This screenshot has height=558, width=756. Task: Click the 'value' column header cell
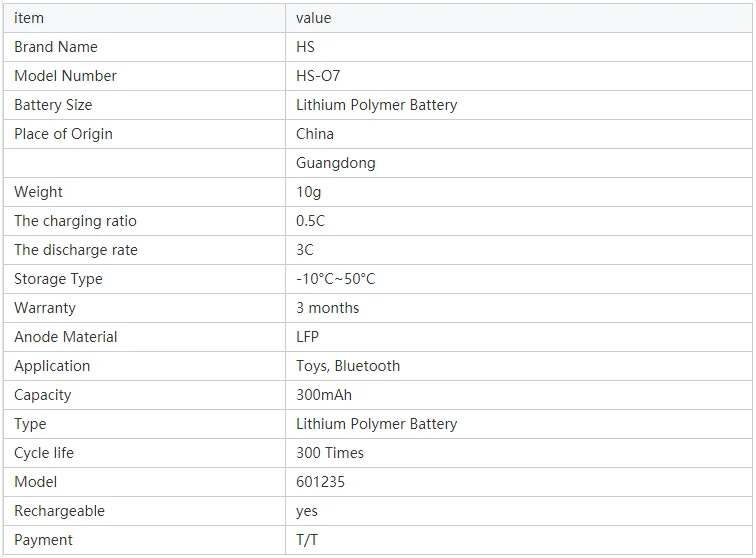[x=519, y=18]
